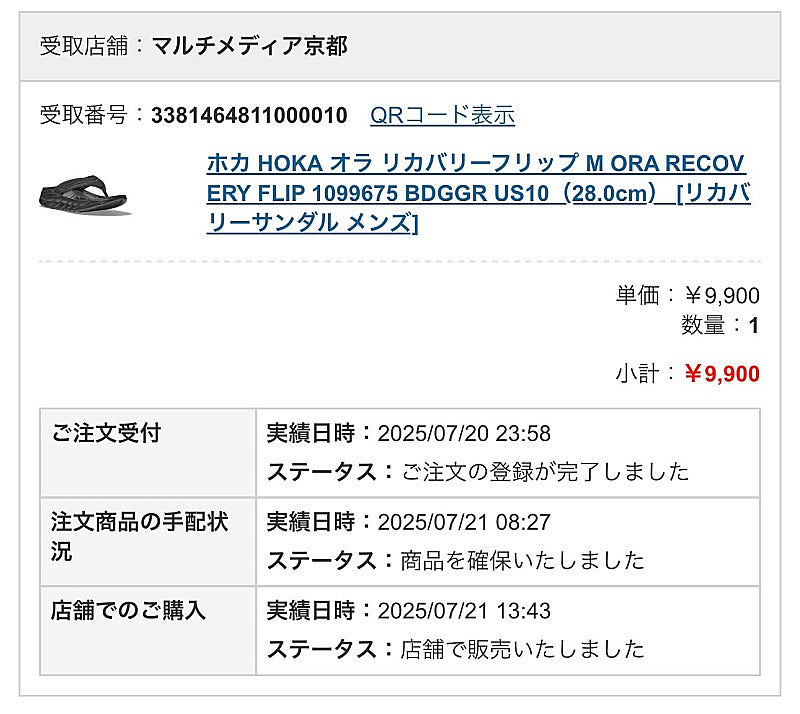Click the 小計 label text
The height and width of the screenshot is (714, 800).
637,374
